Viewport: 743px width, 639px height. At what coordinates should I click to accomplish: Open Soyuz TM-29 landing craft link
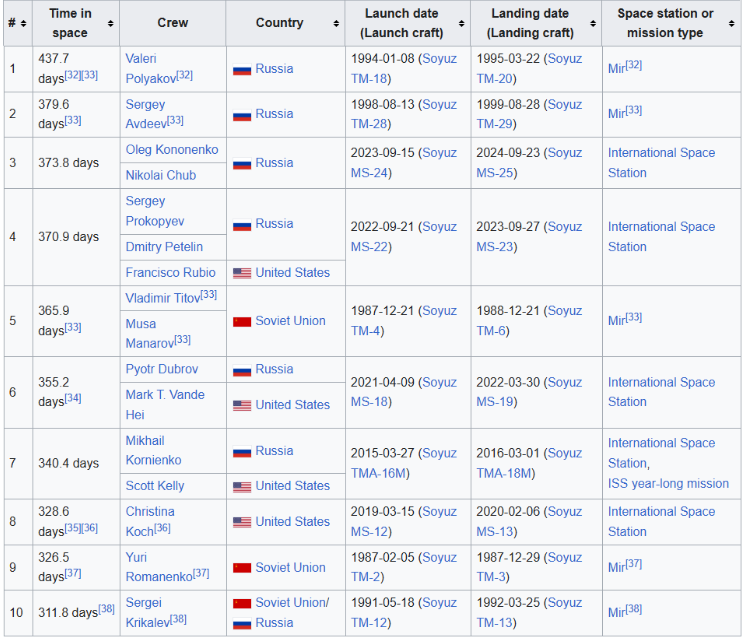pos(529,114)
